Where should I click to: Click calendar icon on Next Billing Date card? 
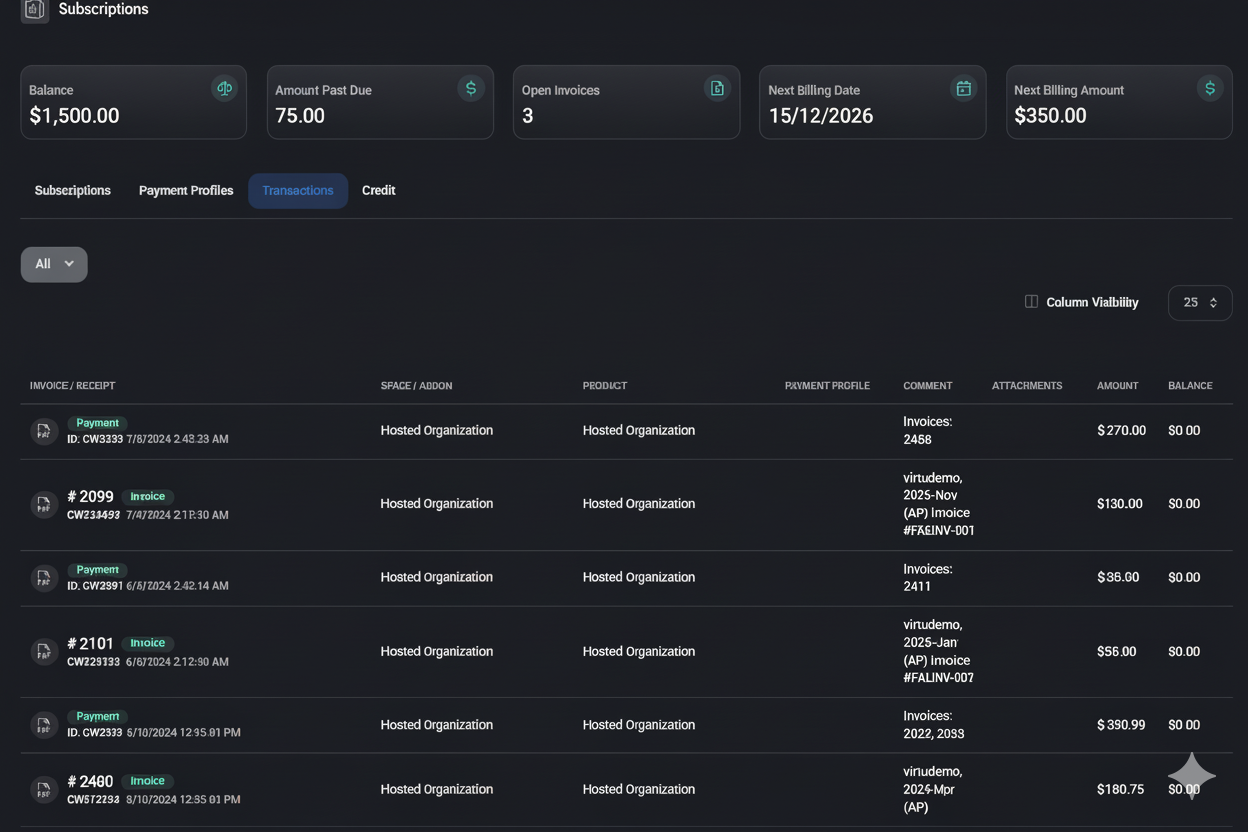pyautogui.click(x=963, y=89)
